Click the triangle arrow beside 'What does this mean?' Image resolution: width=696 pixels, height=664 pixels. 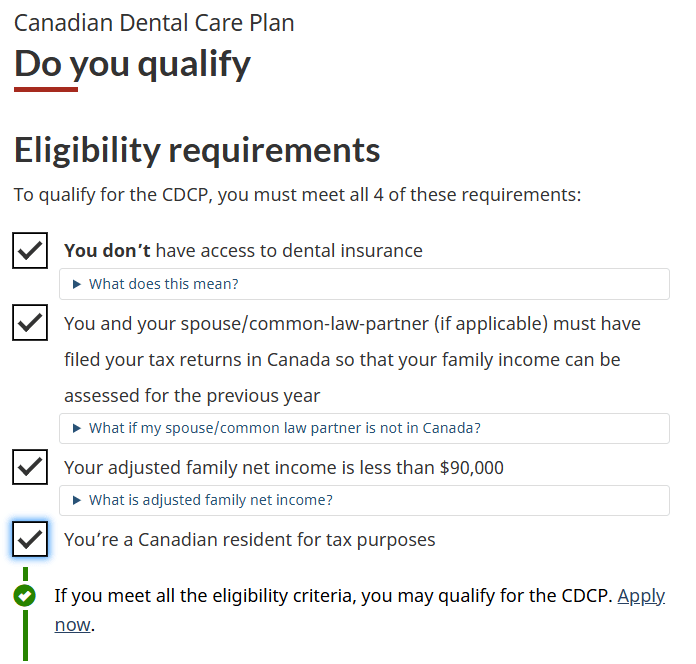click(x=77, y=284)
